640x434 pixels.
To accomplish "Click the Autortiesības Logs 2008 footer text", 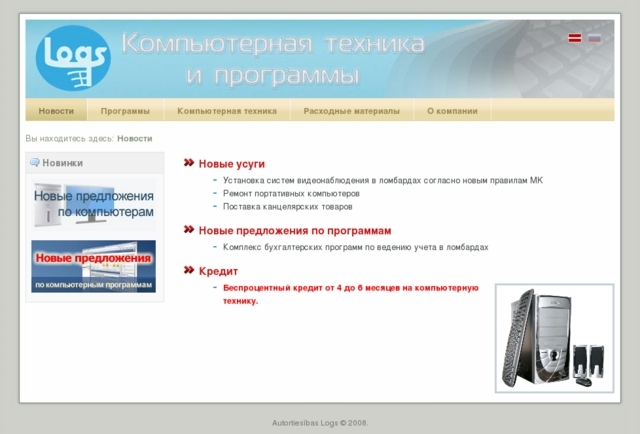I will point(320,423).
